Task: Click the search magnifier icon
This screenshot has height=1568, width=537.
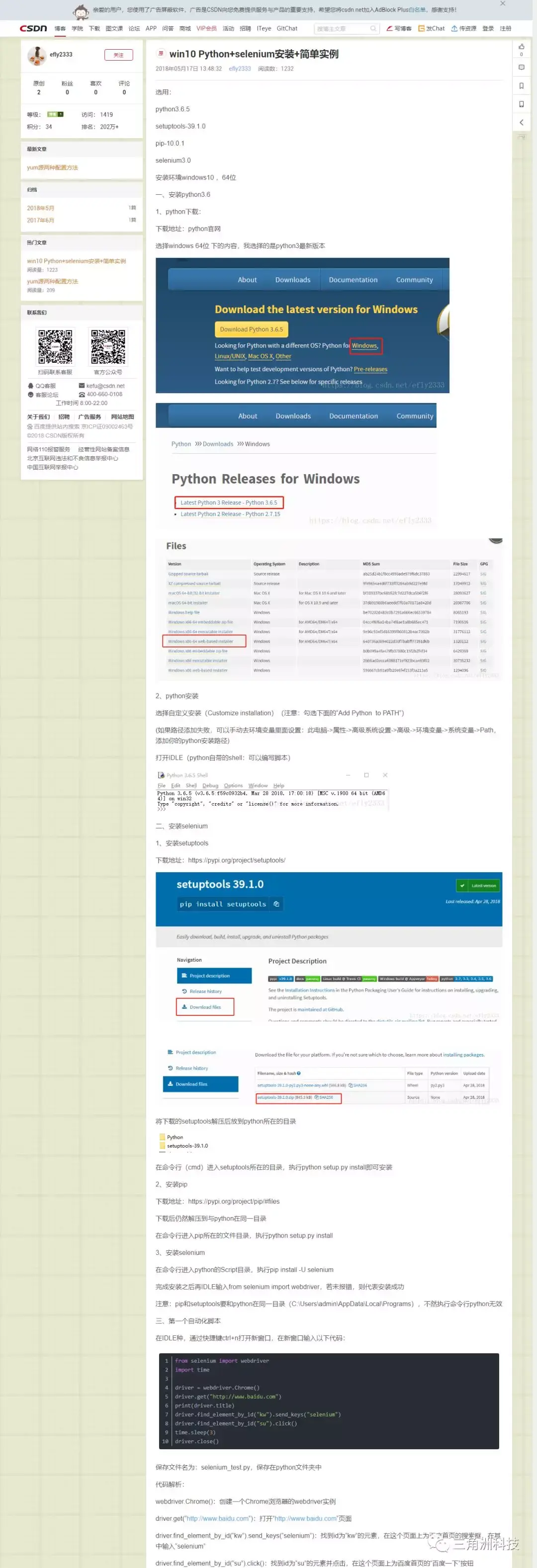Action: pyautogui.click(x=373, y=29)
